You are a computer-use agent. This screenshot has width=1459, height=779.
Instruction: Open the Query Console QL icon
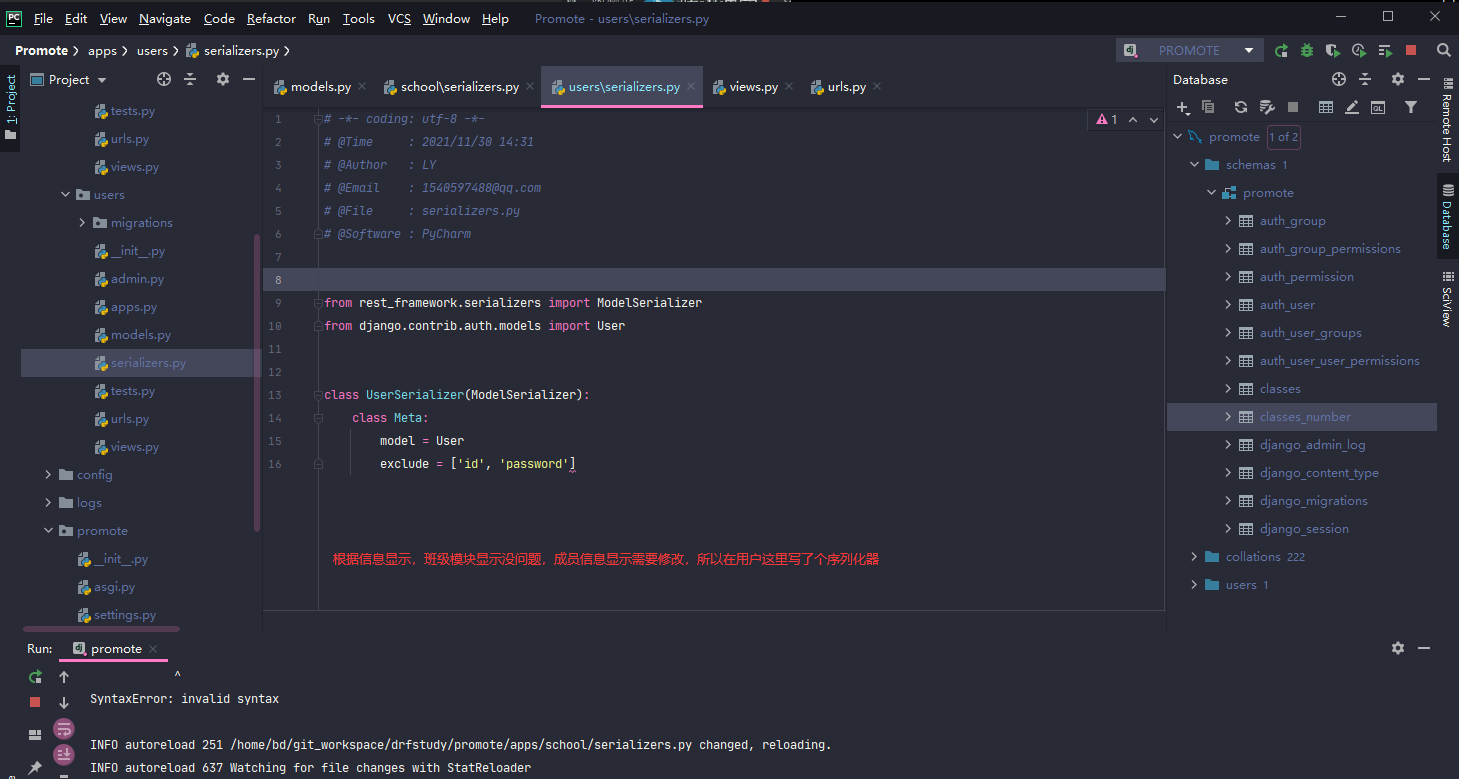pyautogui.click(x=1378, y=107)
